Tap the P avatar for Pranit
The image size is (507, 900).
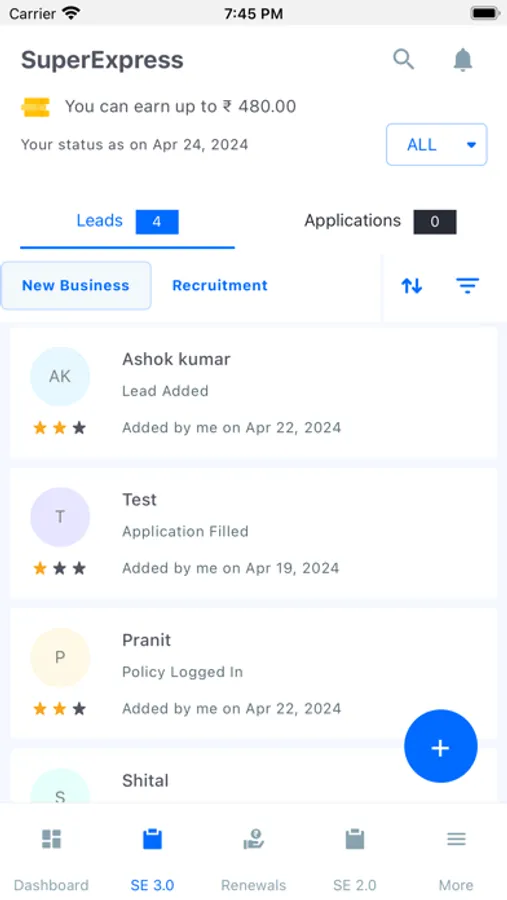pos(60,657)
